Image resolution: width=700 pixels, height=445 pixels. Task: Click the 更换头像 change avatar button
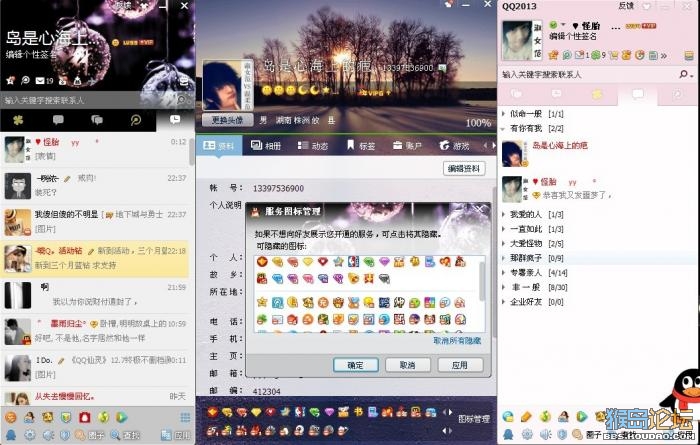click(228, 121)
